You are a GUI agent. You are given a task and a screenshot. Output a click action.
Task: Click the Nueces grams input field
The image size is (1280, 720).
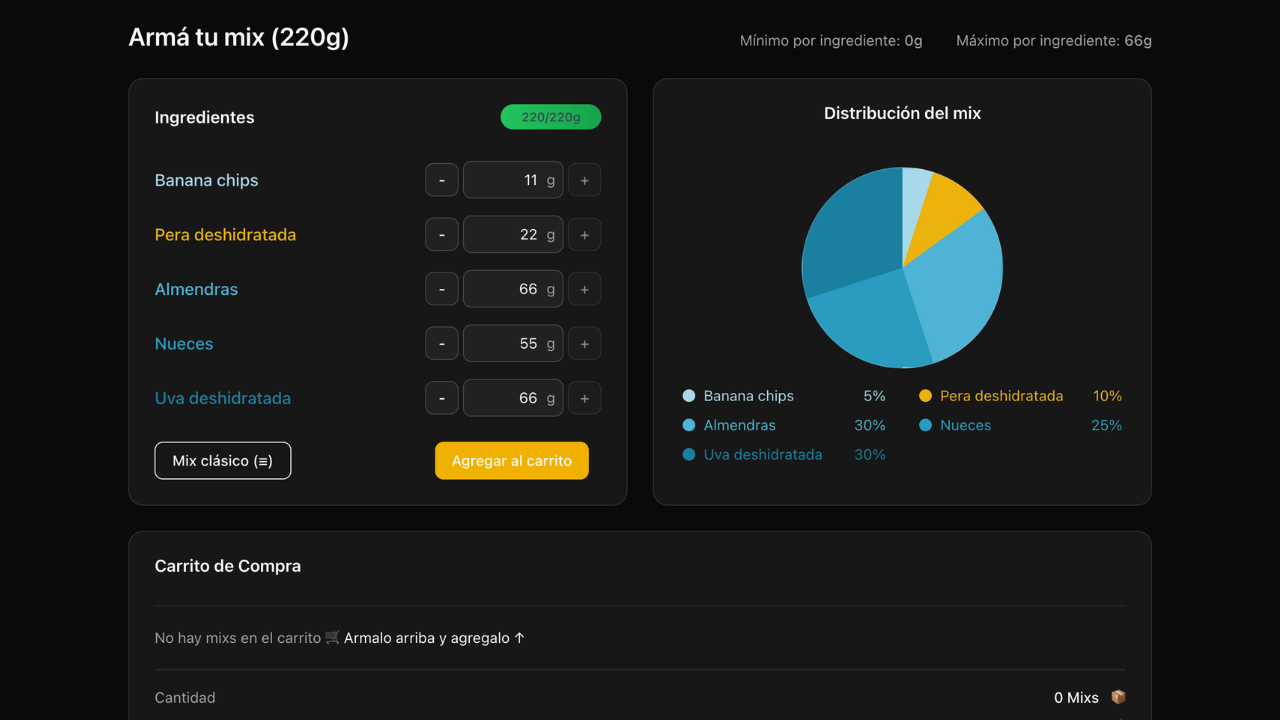(513, 343)
